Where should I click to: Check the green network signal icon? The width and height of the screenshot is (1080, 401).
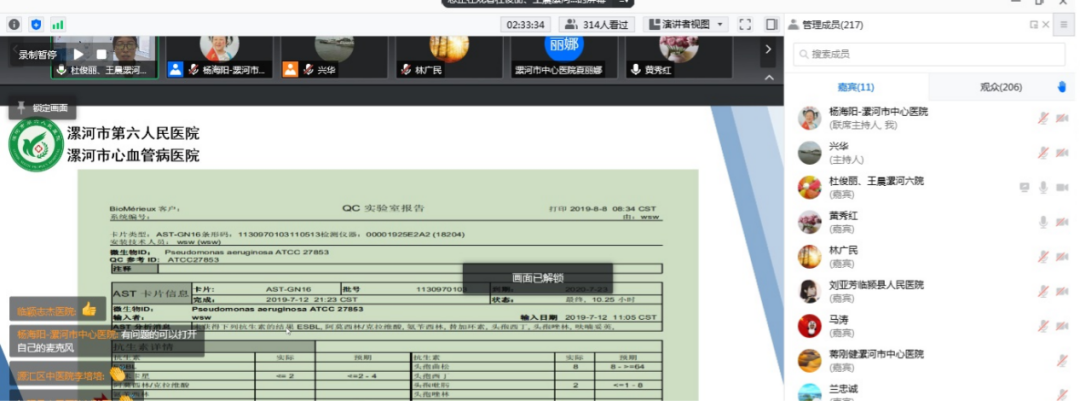(x=57, y=24)
